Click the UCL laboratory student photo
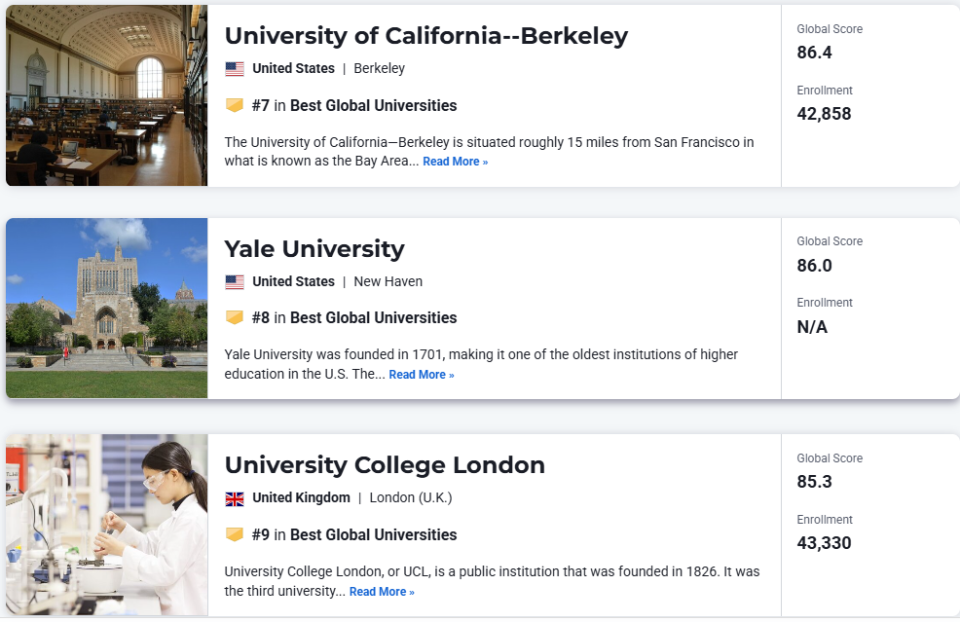The height and width of the screenshot is (622, 960). point(107,525)
